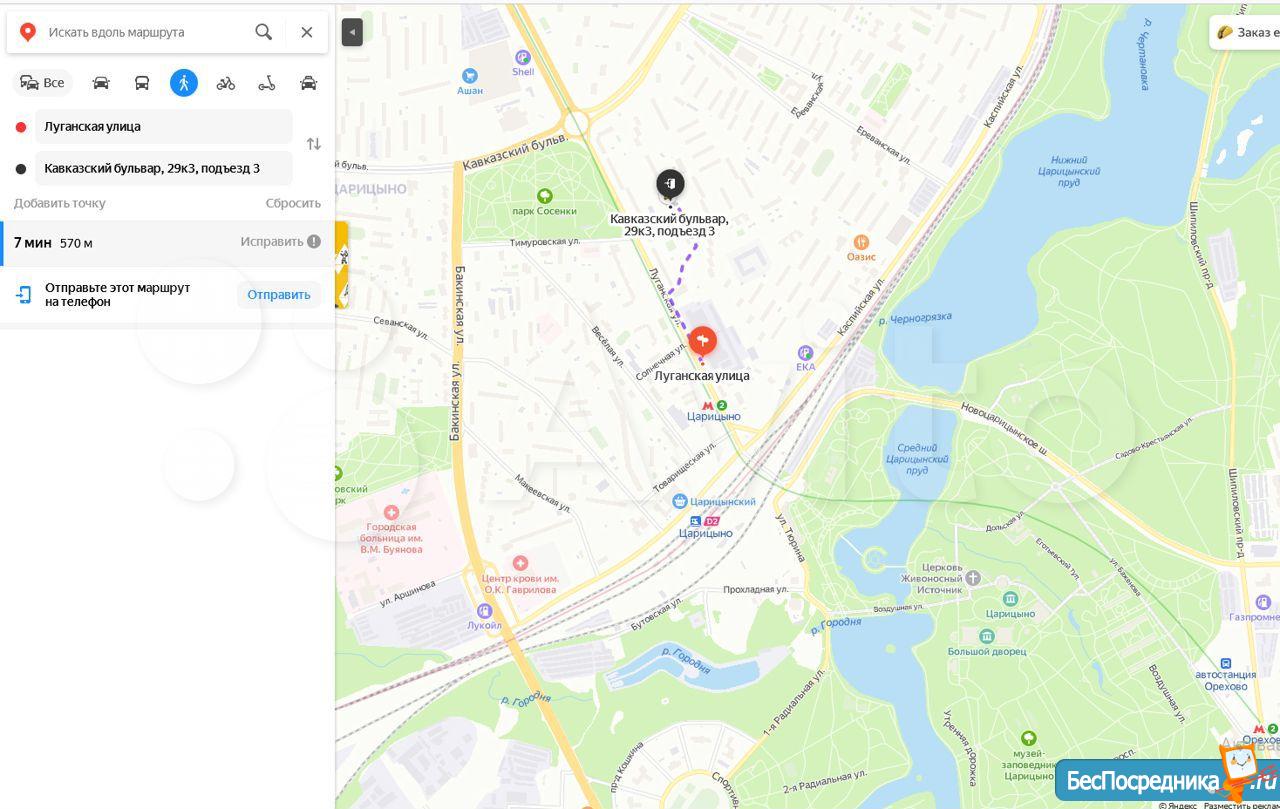The width and height of the screenshot is (1280, 809).
Task: Select the walking route mode
Action: pyautogui.click(x=184, y=83)
